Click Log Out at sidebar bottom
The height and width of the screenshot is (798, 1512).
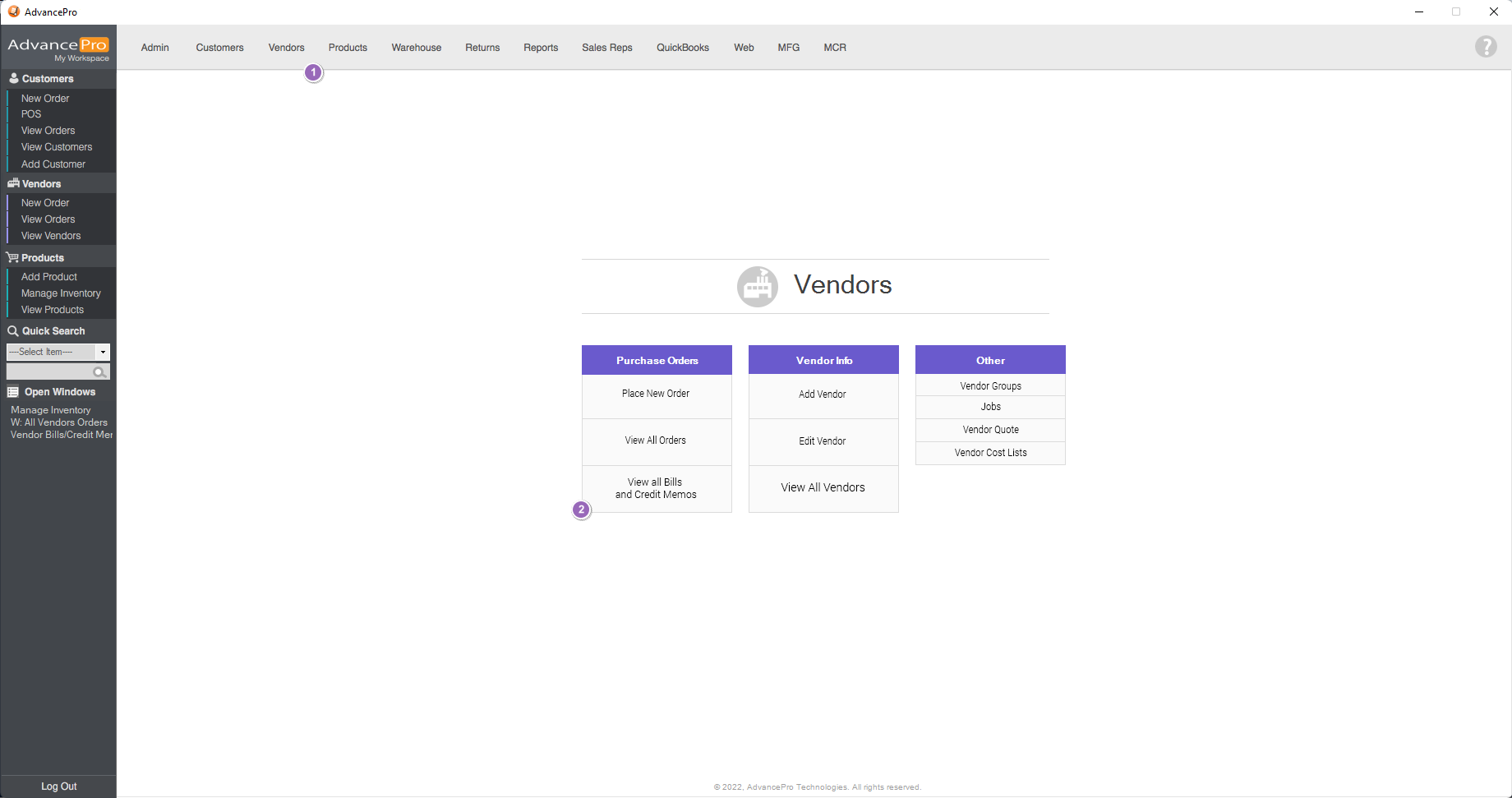(x=58, y=786)
